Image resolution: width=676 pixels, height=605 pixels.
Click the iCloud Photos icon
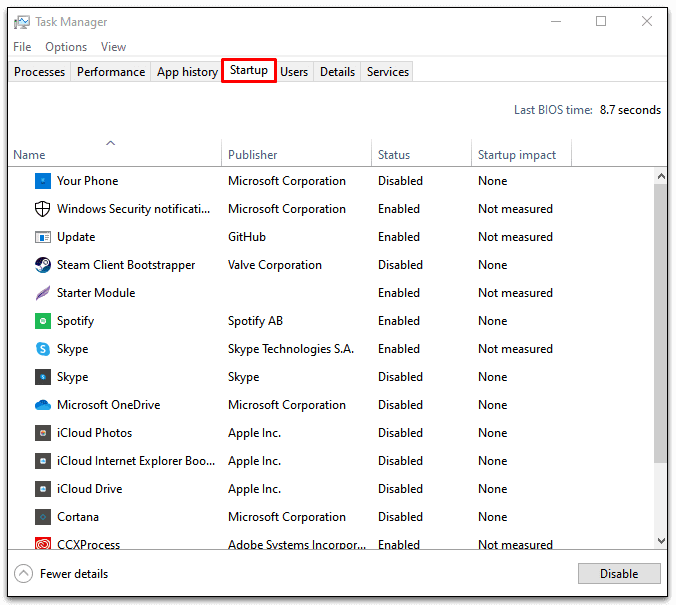point(43,433)
